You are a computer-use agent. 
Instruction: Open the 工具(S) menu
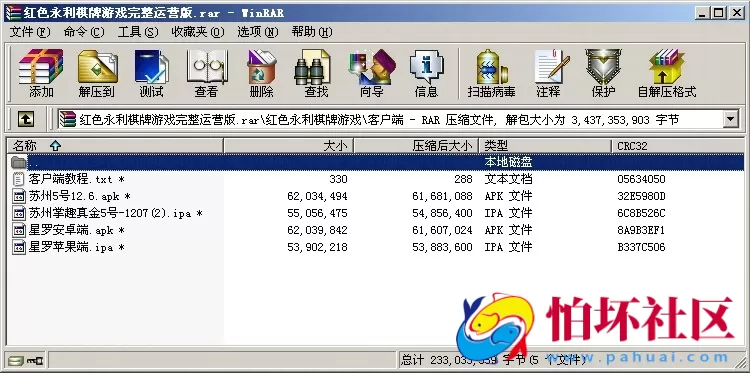(x=138, y=32)
